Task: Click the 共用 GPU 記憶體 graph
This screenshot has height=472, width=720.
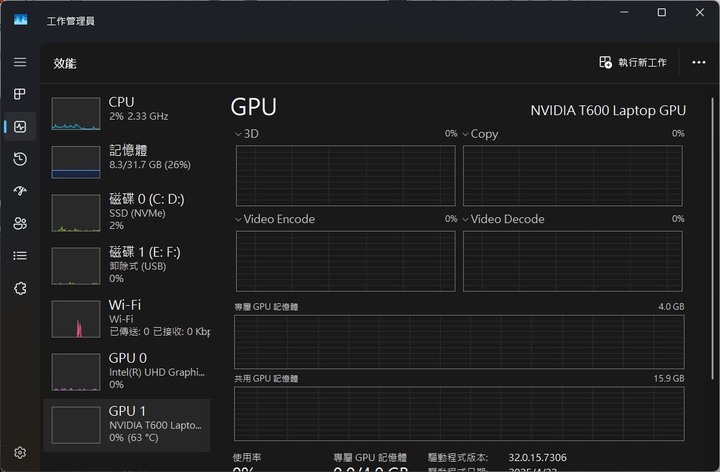Action: 459,414
